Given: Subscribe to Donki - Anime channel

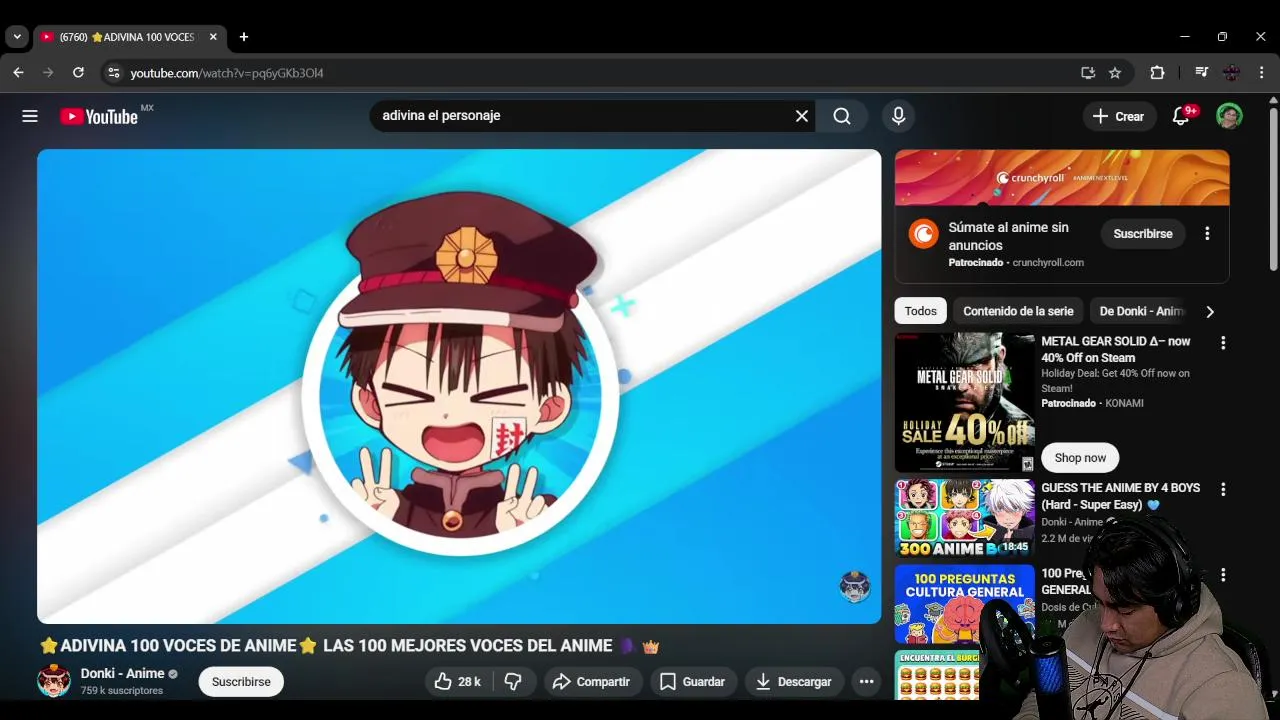Looking at the screenshot, I should point(241,682).
